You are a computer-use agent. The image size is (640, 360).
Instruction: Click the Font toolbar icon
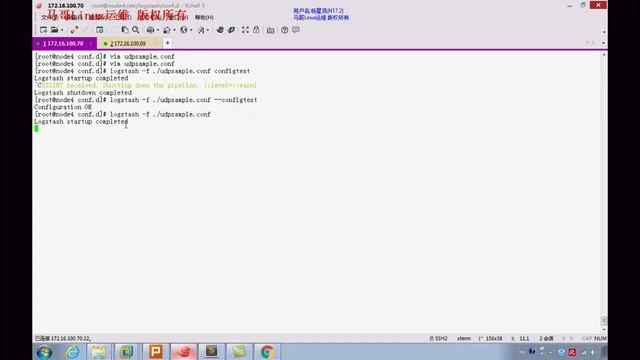(201, 30)
